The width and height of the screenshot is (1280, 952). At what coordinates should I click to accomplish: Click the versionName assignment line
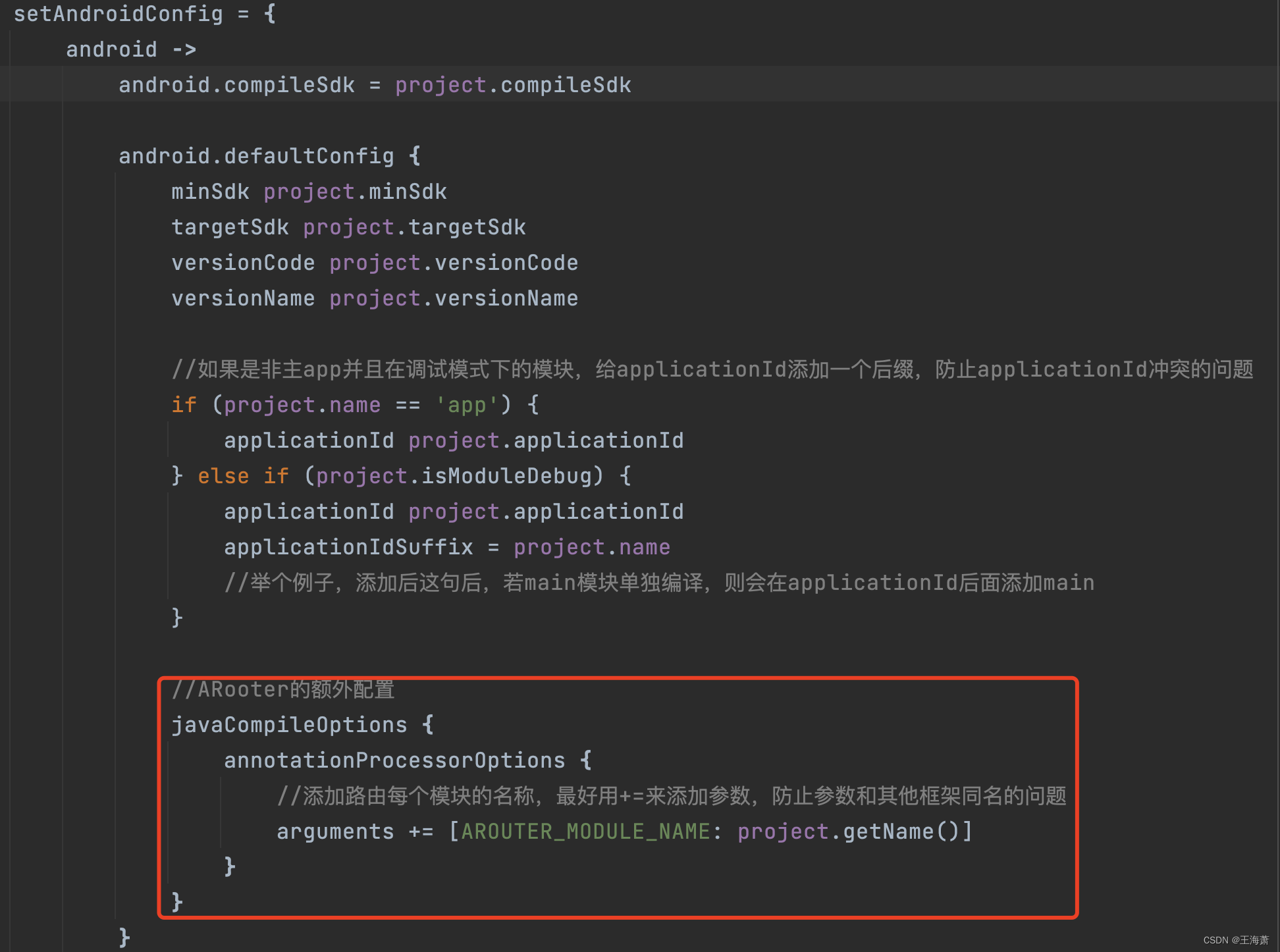(374, 298)
